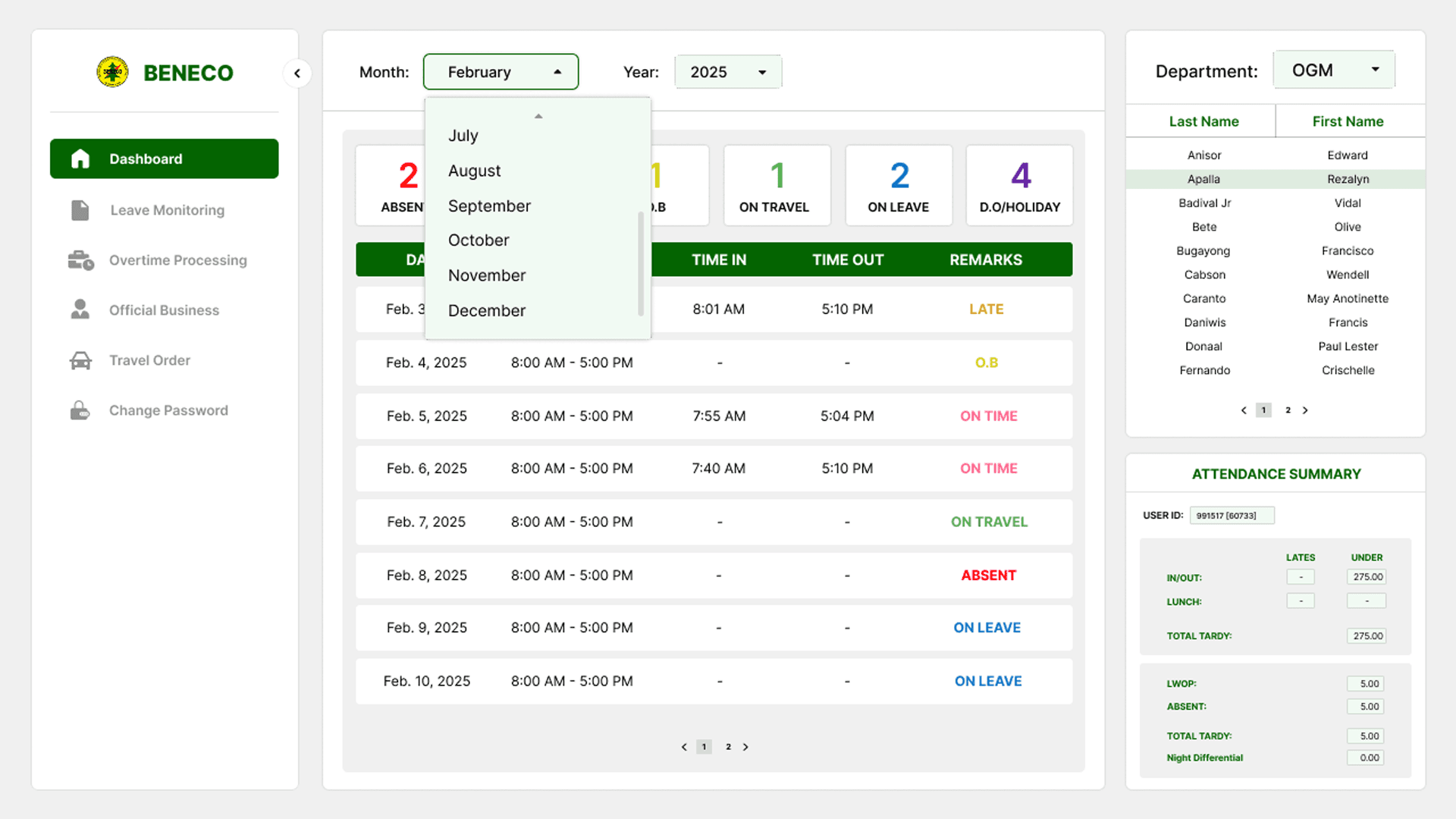1456x819 pixels.
Task: Select employee Donaal Paul Lester
Action: (1276, 347)
